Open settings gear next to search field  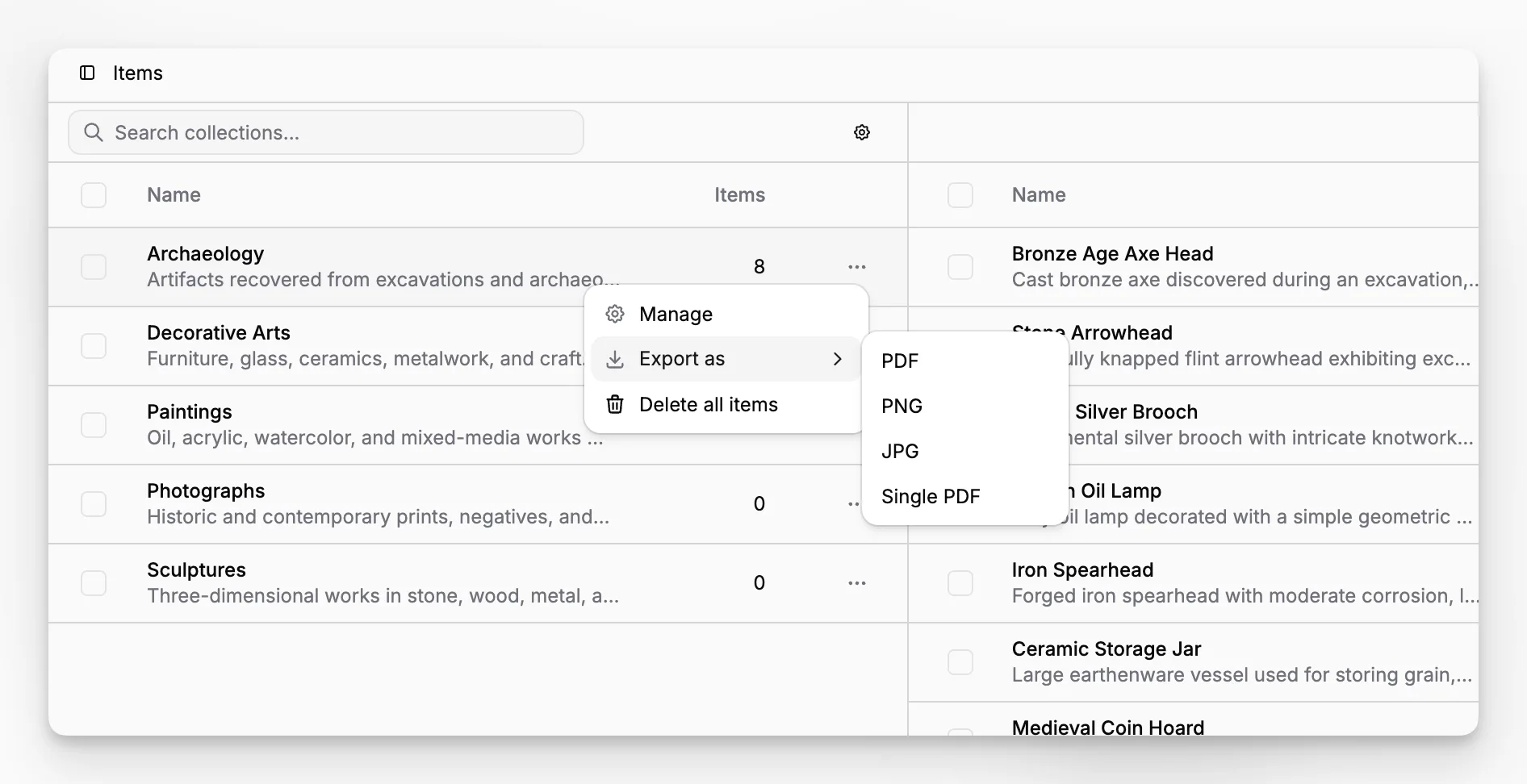[x=862, y=132]
